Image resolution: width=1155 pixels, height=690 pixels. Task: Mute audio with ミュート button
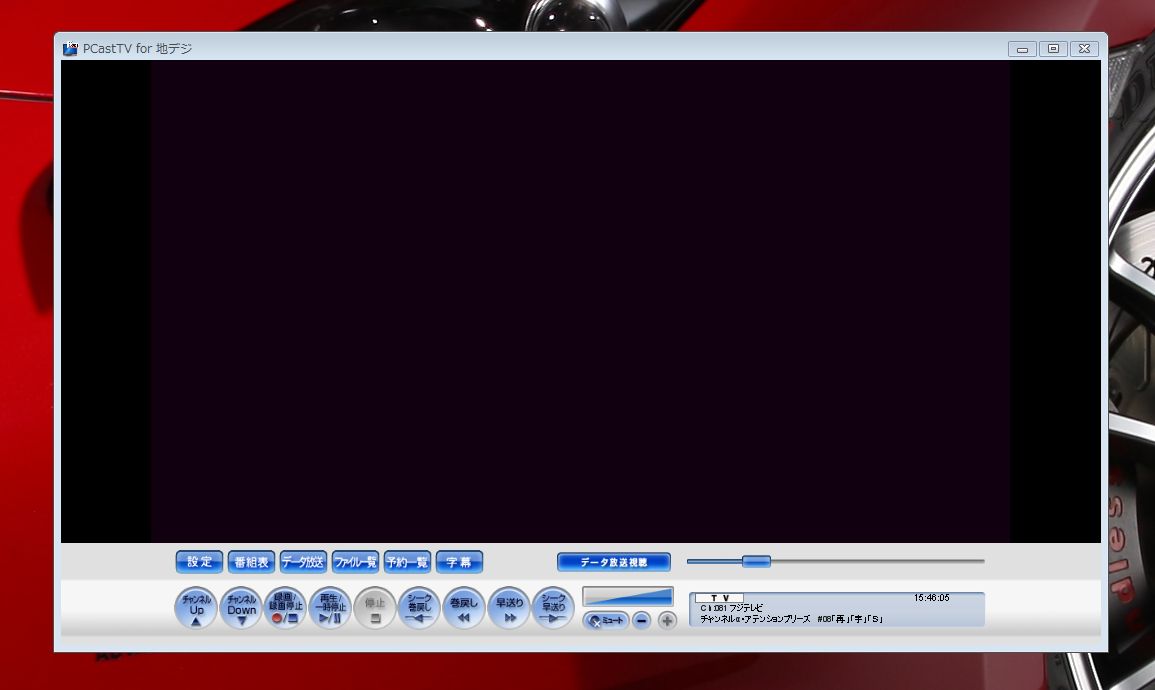[x=605, y=621]
